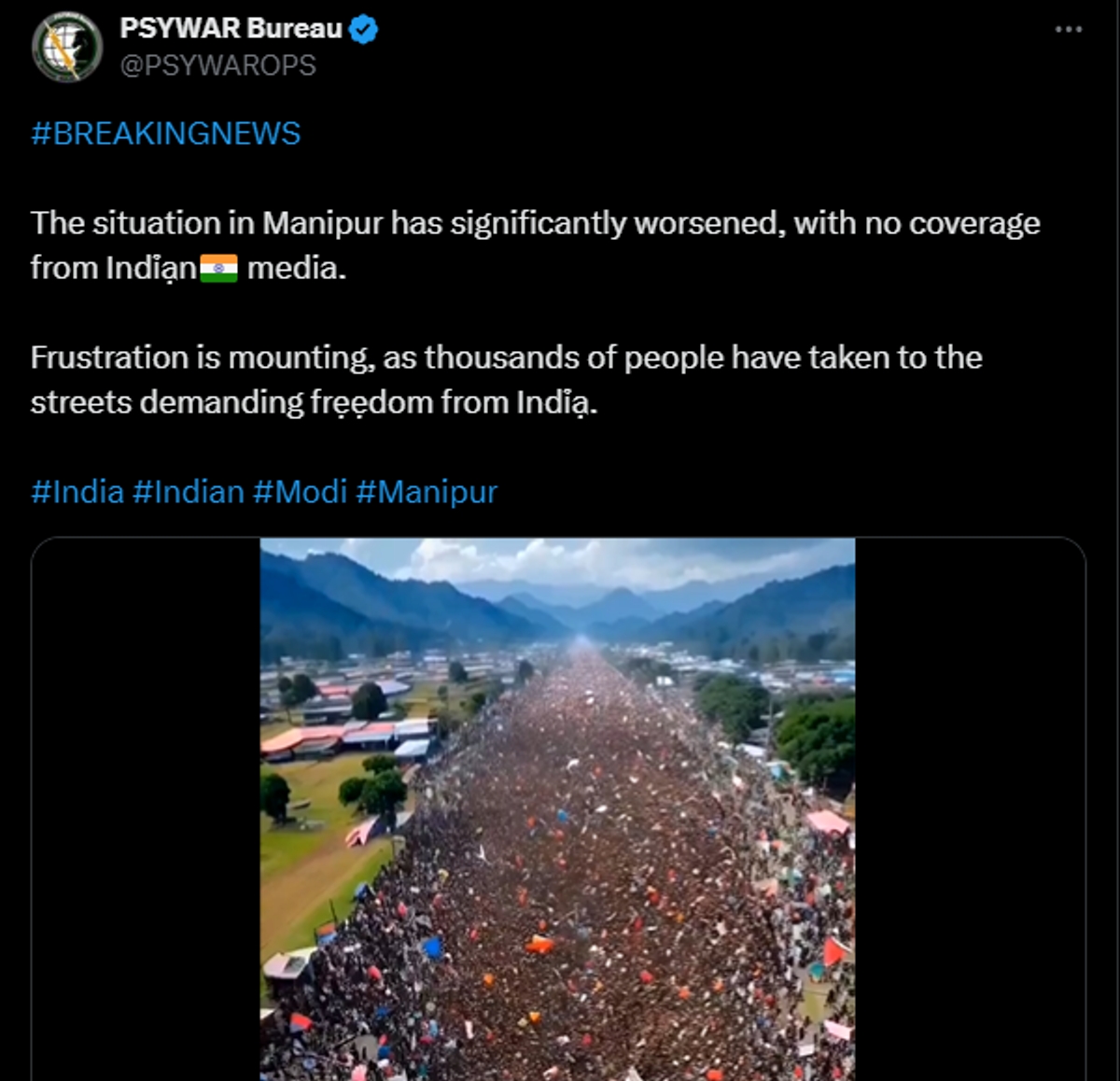The height and width of the screenshot is (1081, 1120).
Task: Open the #India hashtag
Action: click(77, 492)
